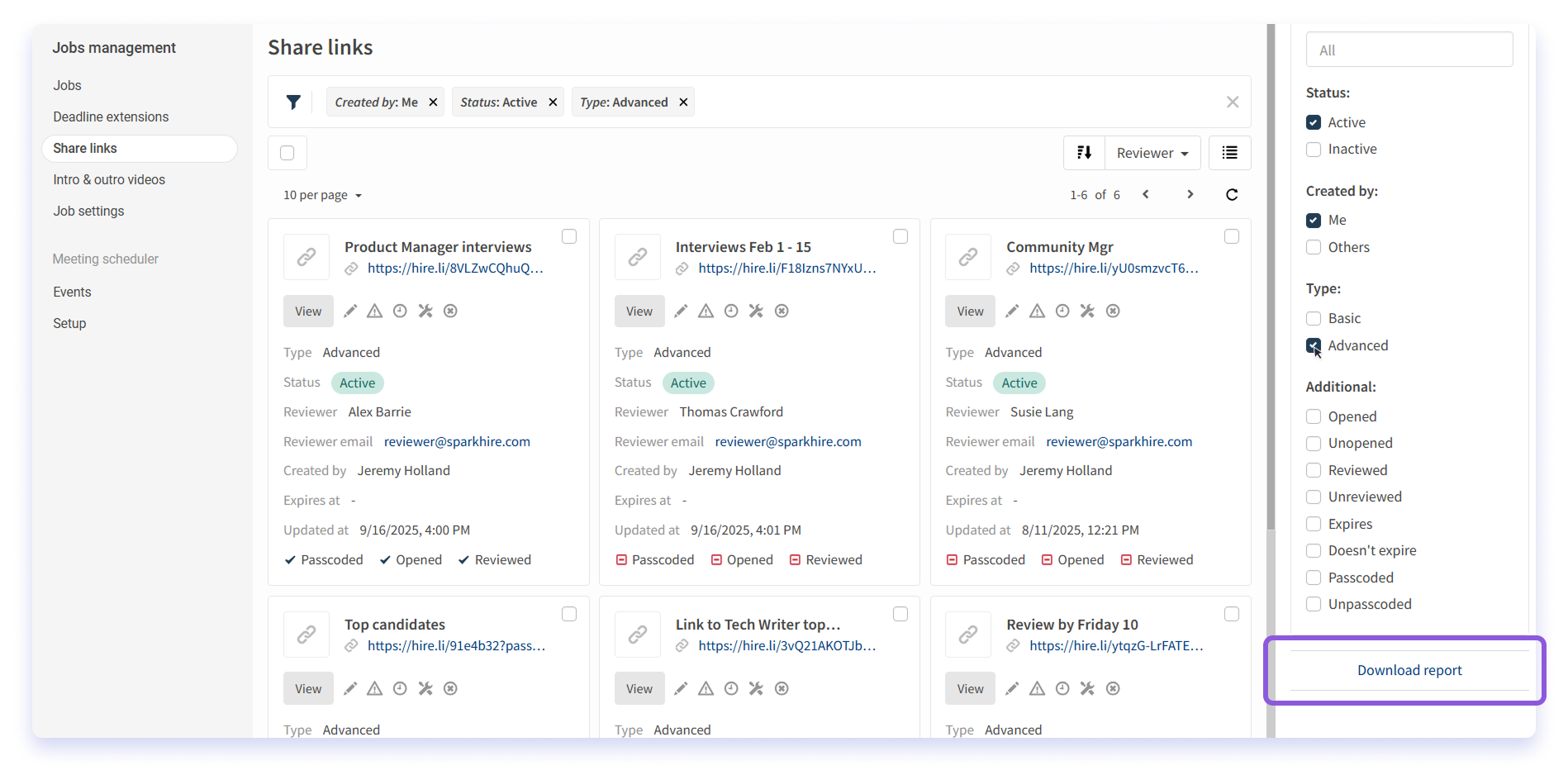The width and height of the screenshot is (1568, 775).
Task: Remove the 'Type: Advanced' filter chip
Action: click(x=683, y=102)
